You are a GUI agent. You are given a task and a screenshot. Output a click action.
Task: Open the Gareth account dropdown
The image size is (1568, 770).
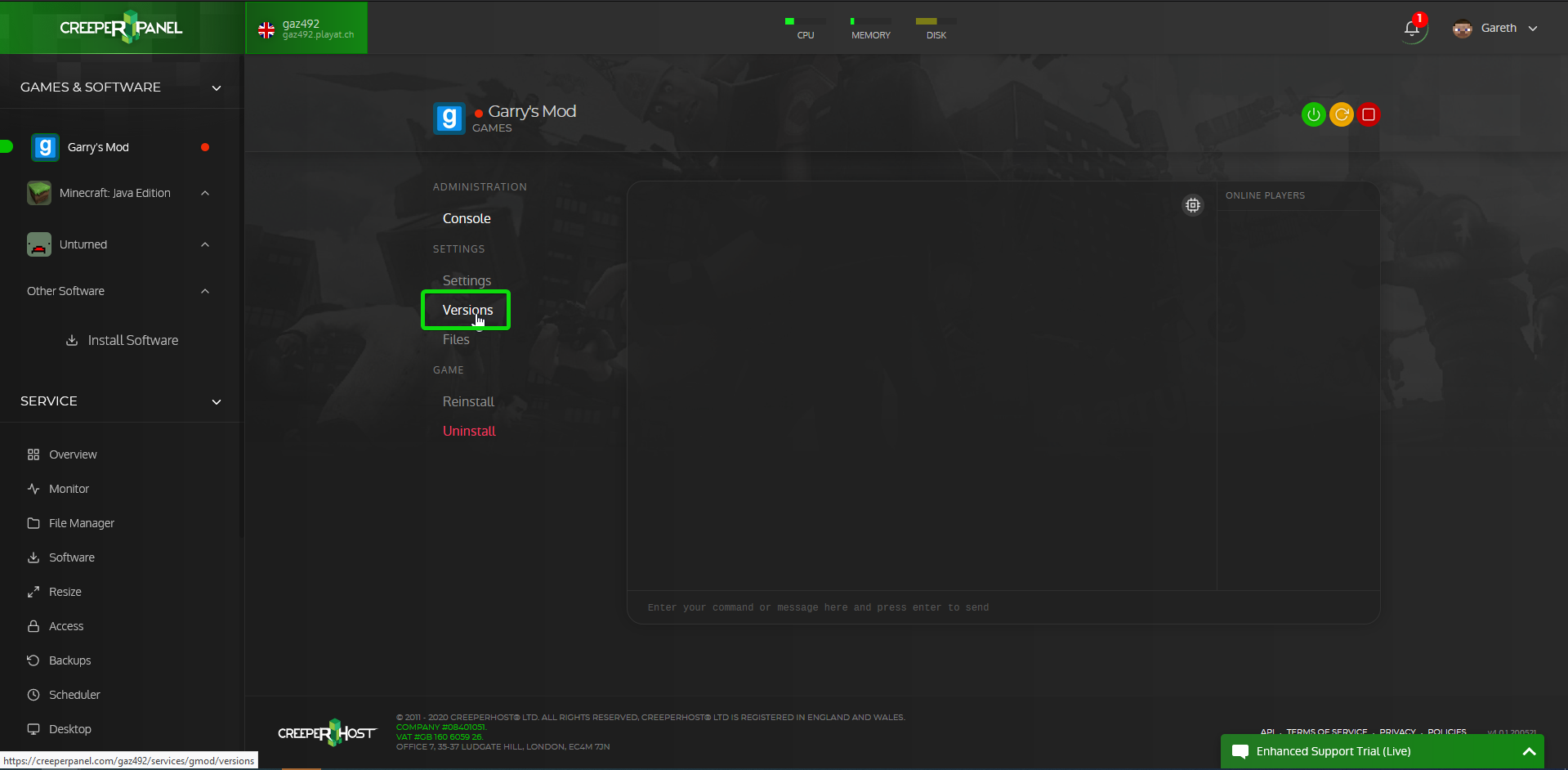(x=1533, y=29)
